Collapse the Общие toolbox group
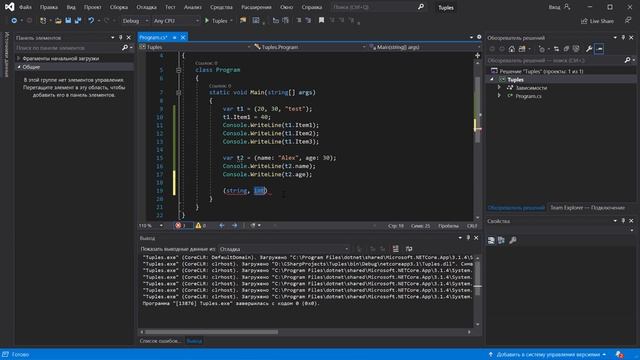Viewport: 640px width, 360px height. coord(18,67)
